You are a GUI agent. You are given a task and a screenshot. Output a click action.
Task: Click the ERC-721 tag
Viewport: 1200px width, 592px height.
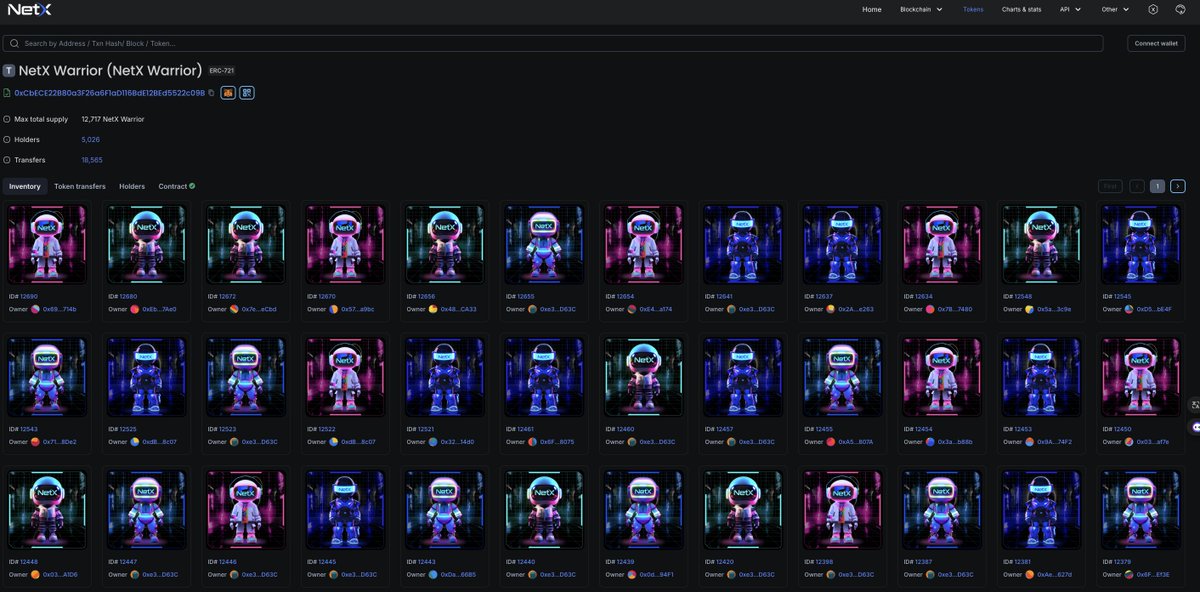tap(221, 71)
